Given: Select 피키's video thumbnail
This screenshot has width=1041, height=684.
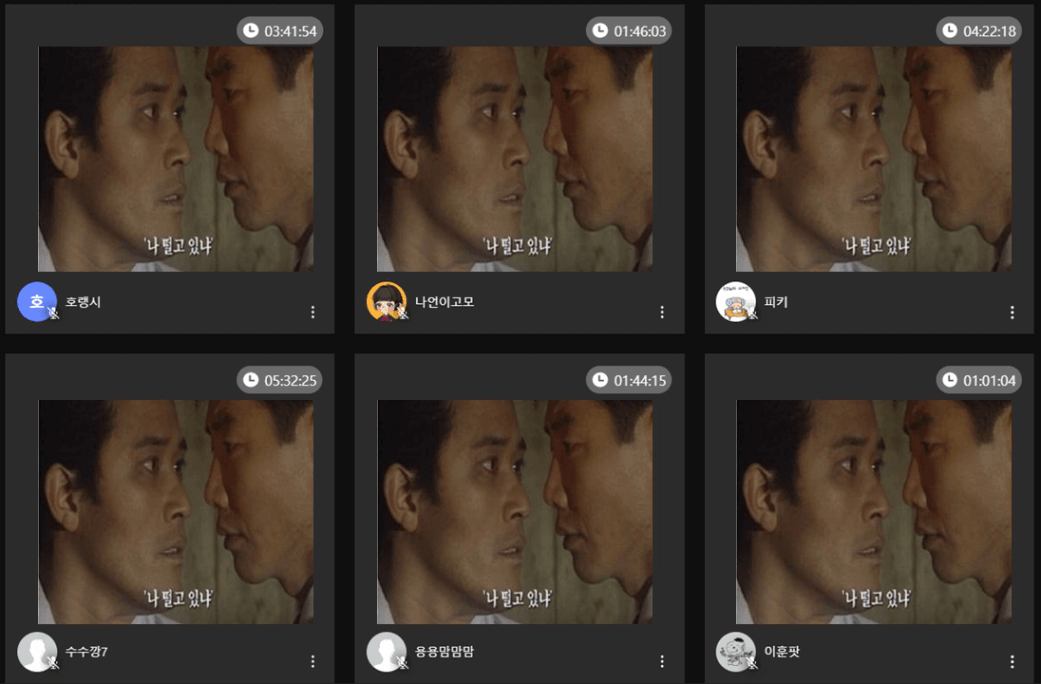Looking at the screenshot, I should [x=873, y=159].
